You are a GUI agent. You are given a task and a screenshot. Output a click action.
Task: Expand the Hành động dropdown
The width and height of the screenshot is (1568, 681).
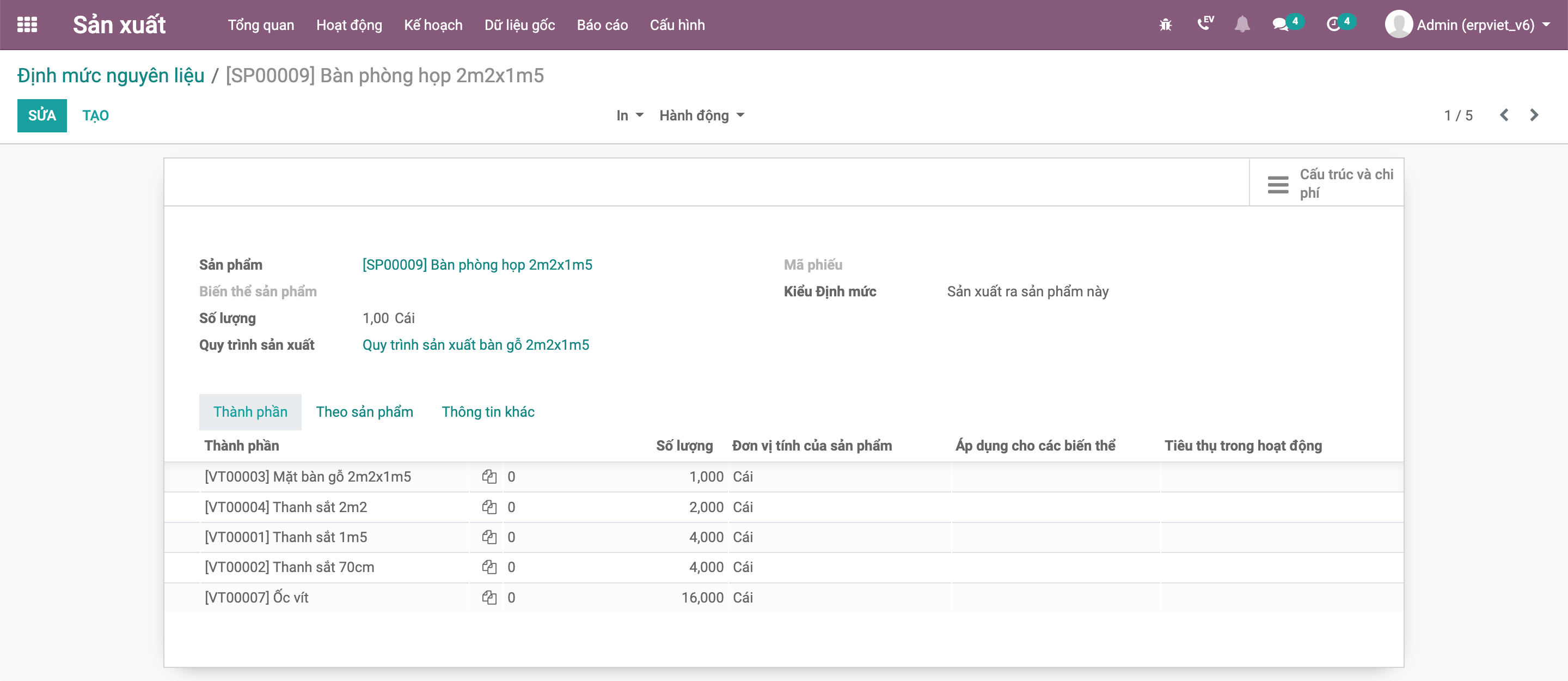[701, 115]
